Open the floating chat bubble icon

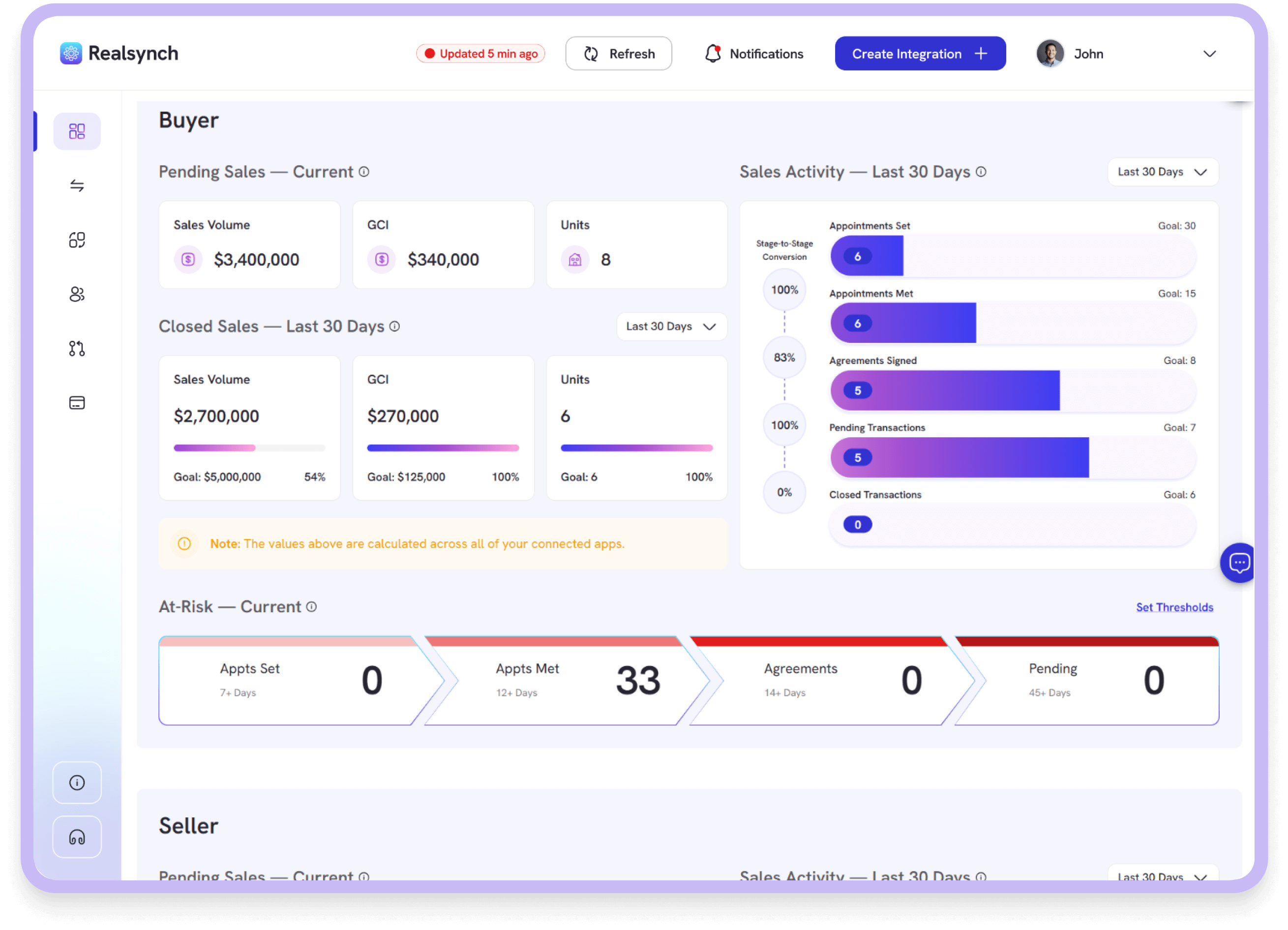(x=1239, y=563)
